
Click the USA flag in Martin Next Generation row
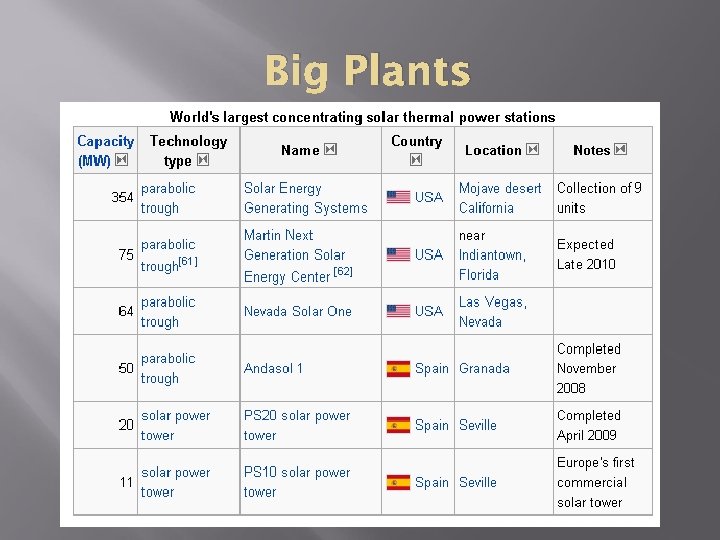tap(399, 254)
